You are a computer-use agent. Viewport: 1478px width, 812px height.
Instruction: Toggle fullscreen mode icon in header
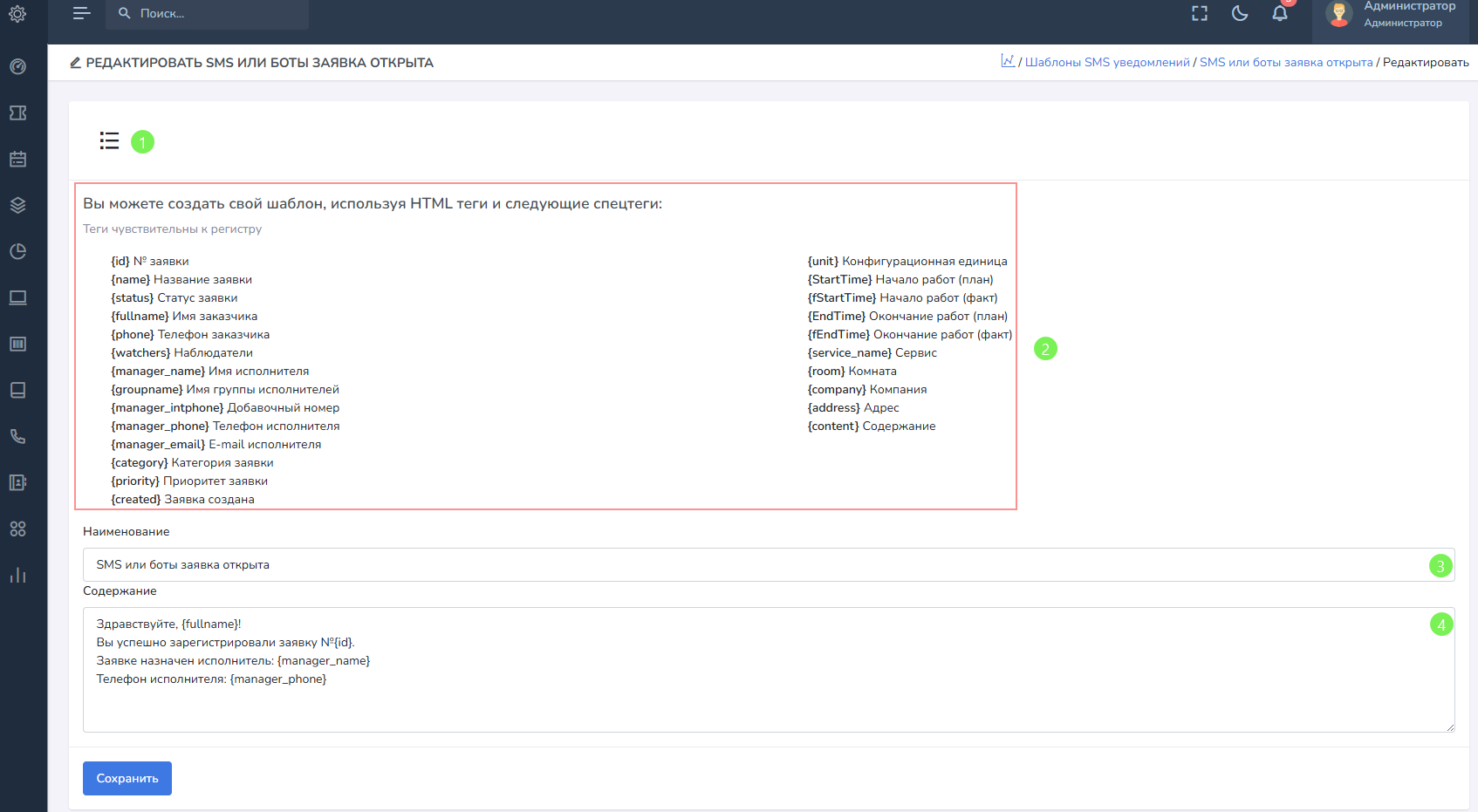(x=1200, y=13)
